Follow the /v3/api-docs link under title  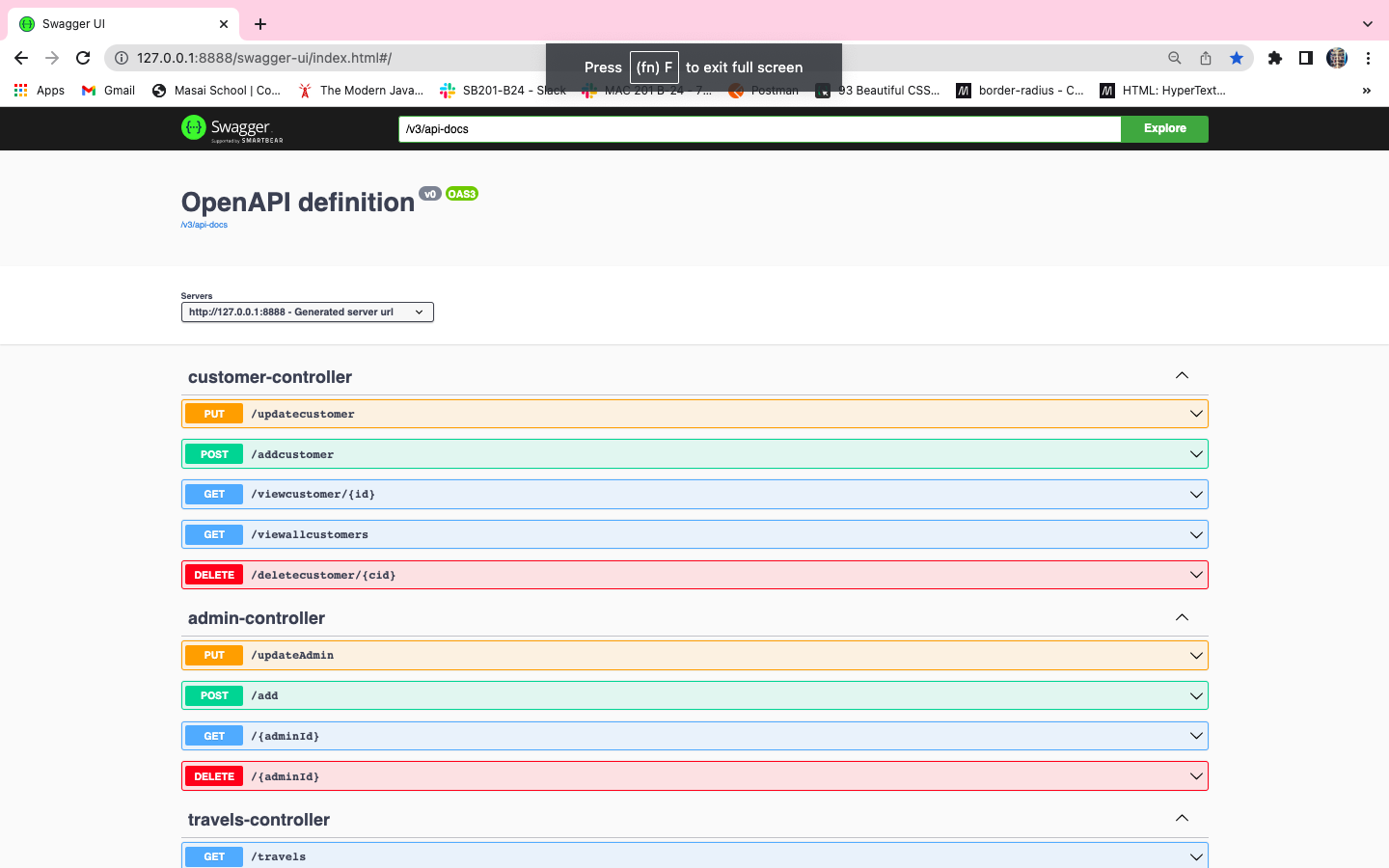(x=204, y=225)
